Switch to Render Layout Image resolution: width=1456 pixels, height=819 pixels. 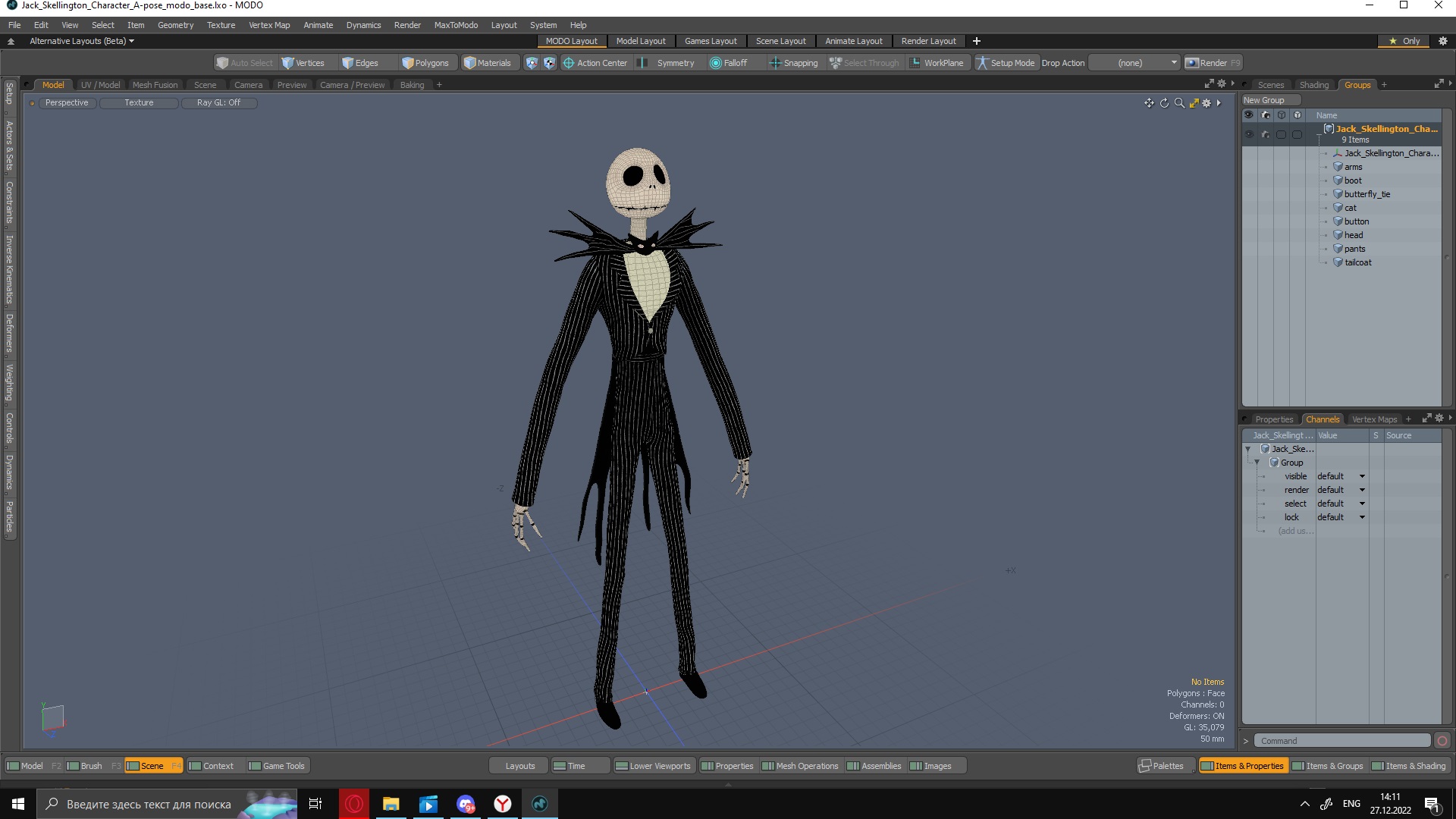928,41
